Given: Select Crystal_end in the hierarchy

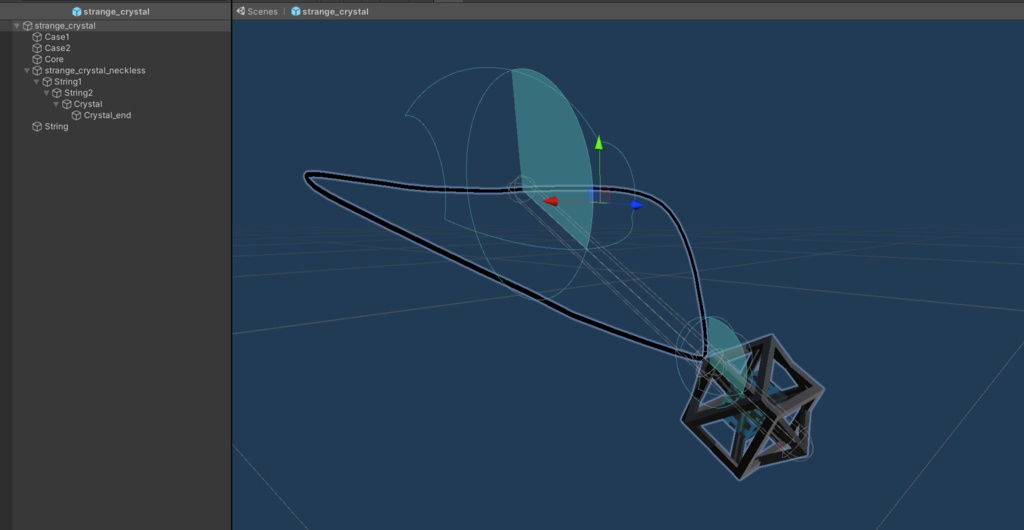Looking at the screenshot, I should pyautogui.click(x=107, y=116).
